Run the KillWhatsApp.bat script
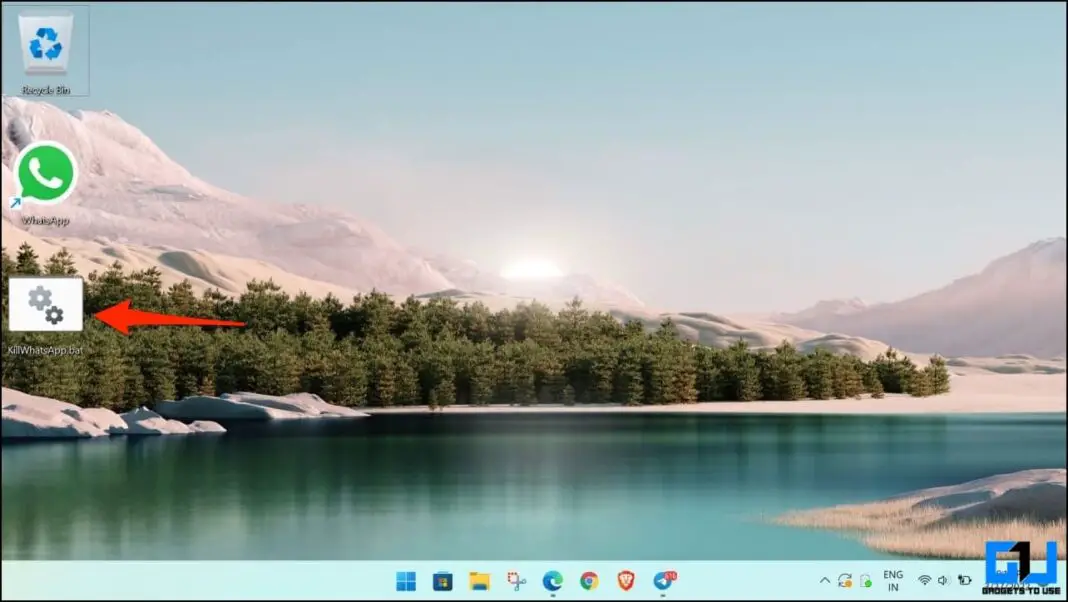The width and height of the screenshot is (1068, 602). pos(44,303)
